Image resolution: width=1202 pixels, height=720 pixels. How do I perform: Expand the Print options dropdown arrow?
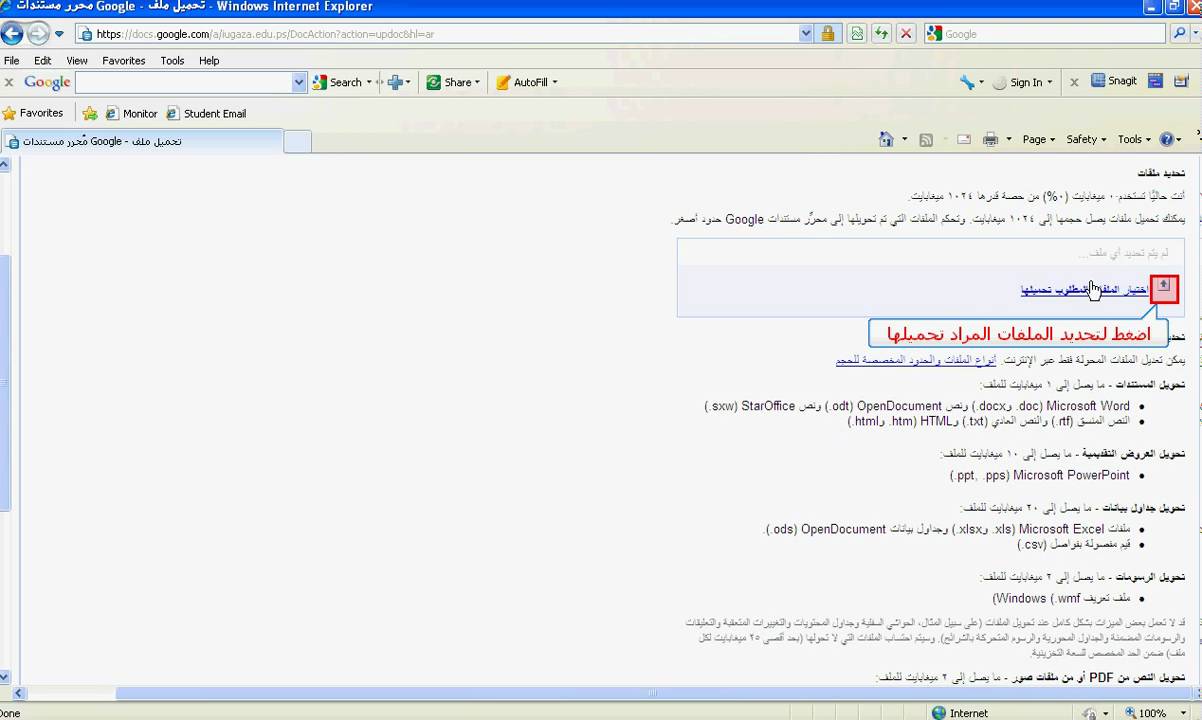(x=1008, y=140)
